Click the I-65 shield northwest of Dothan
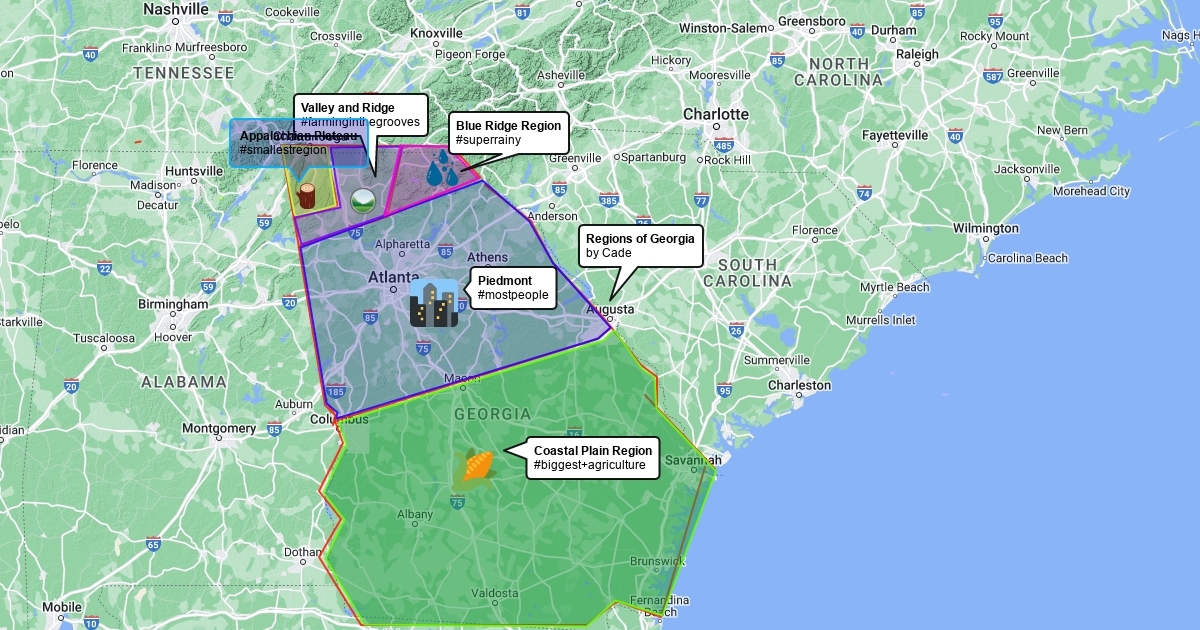 click(153, 545)
